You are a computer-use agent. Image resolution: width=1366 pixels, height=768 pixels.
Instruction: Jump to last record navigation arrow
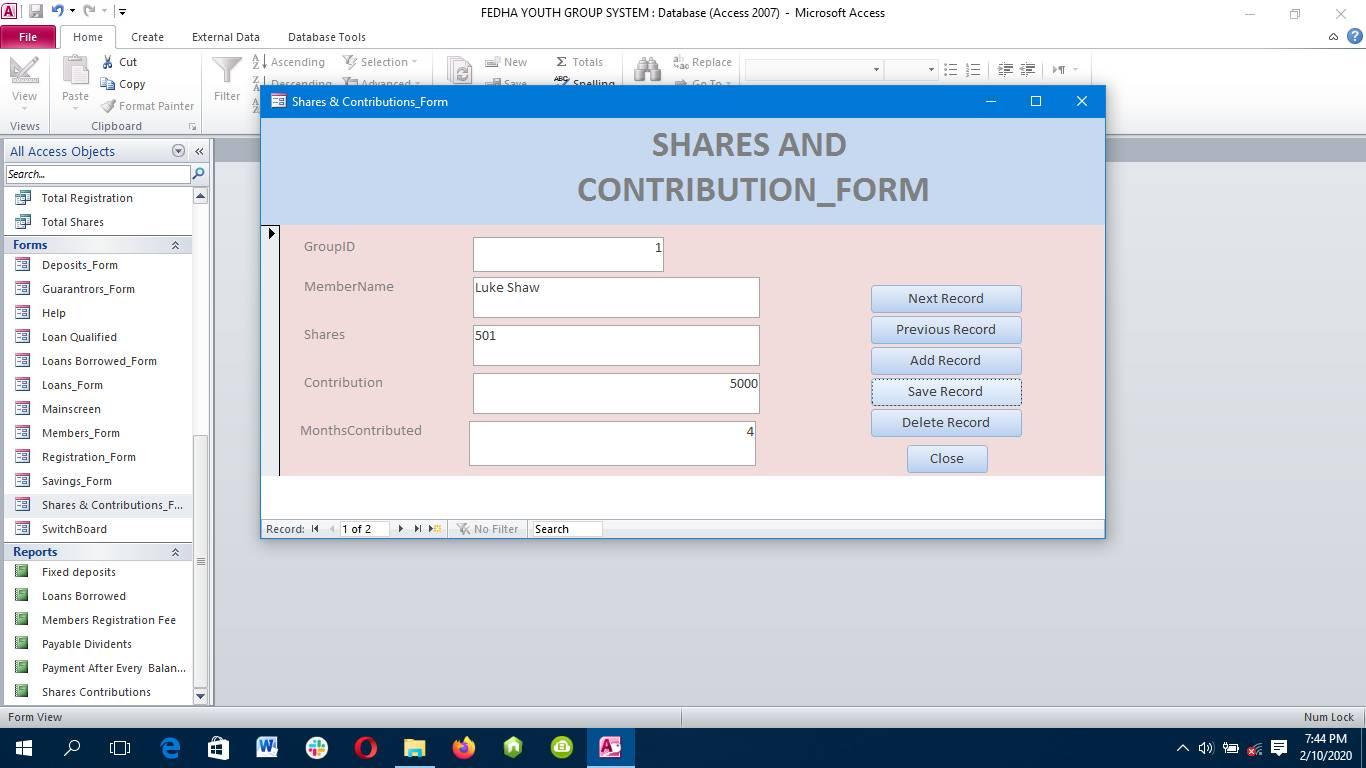pyautogui.click(x=418, y=529)
